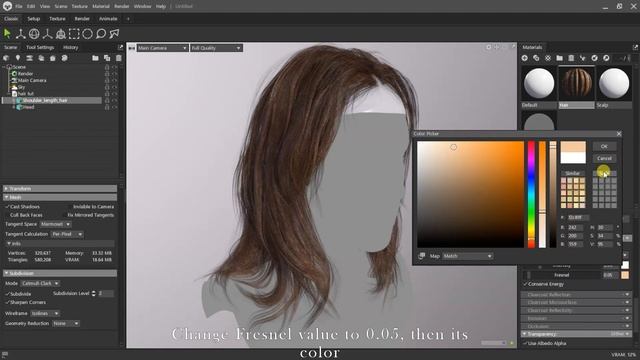Choose the polygon selection tool
Viewport: 640px width, 360px height.
point(114,33)
